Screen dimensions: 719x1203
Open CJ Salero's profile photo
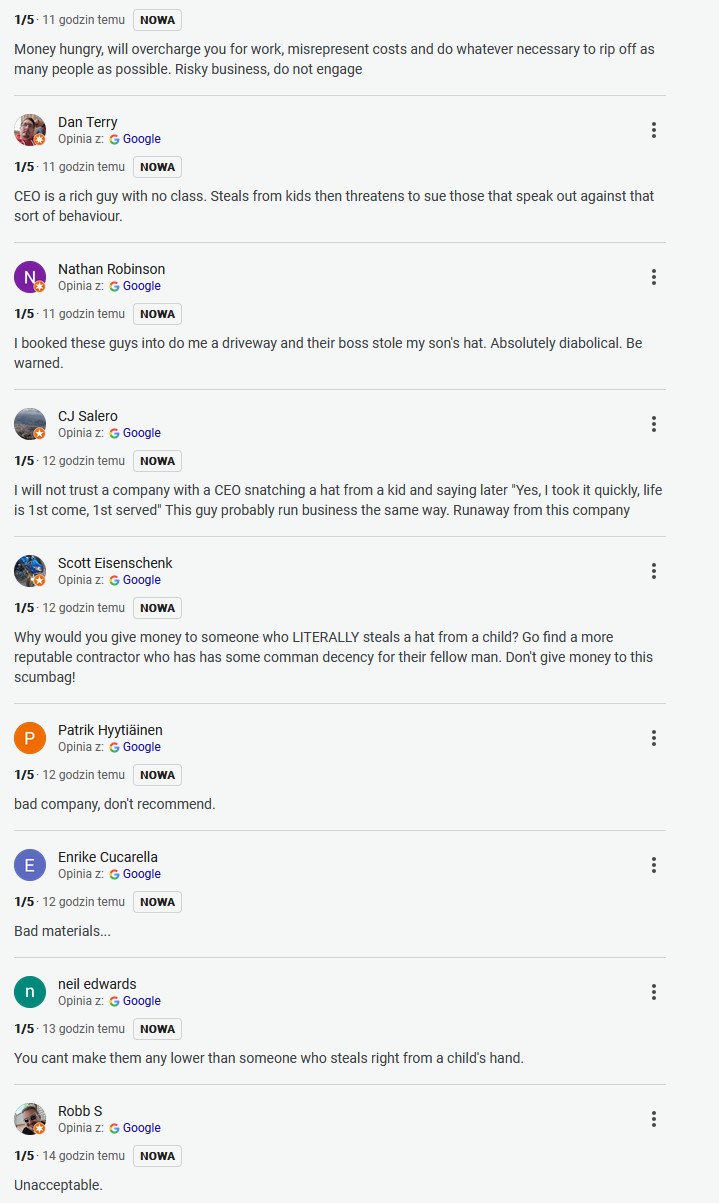click(x=30, y=424)
